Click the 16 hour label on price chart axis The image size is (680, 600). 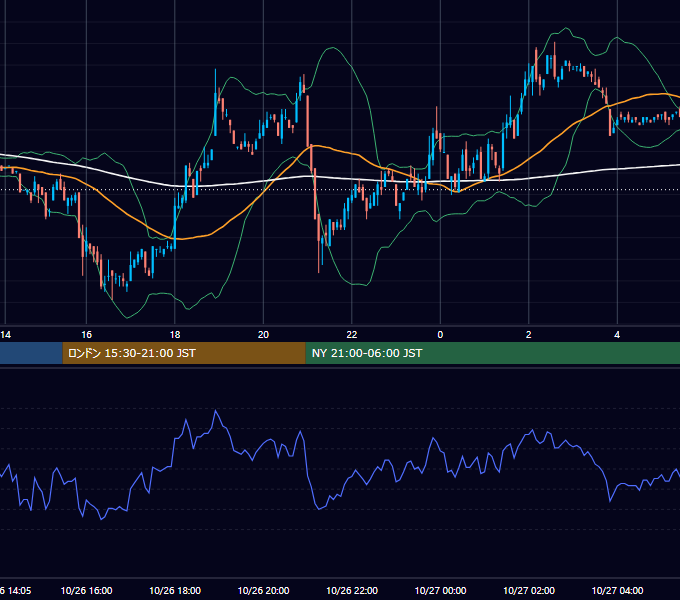coord(87,335)
